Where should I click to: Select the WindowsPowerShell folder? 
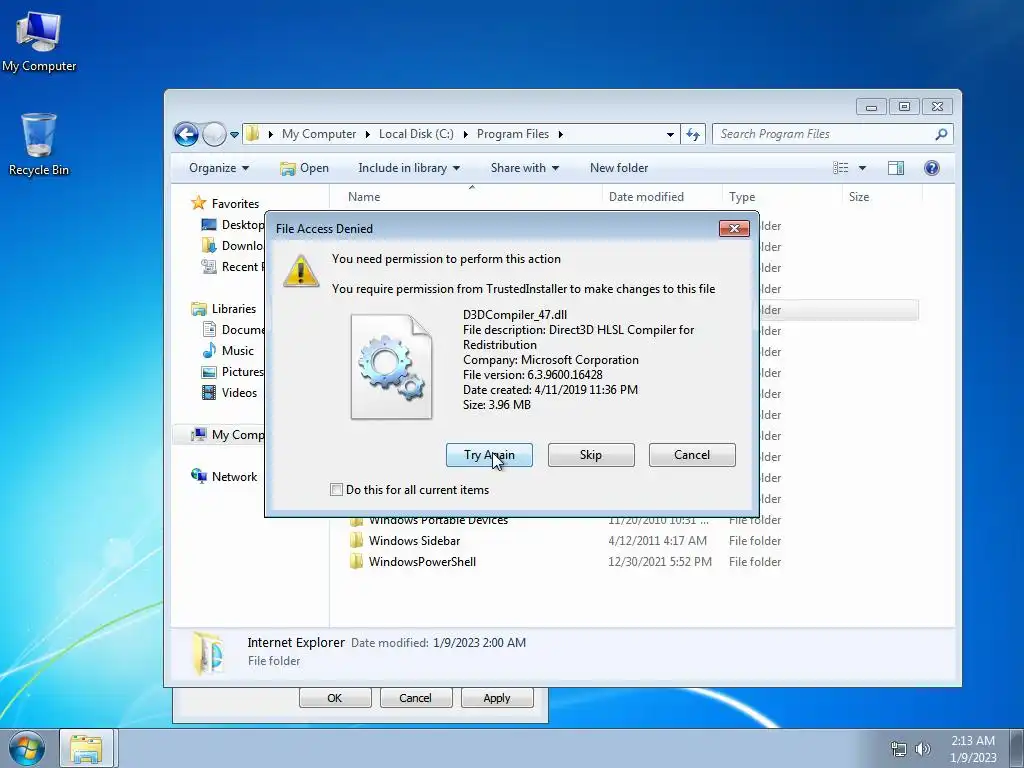[x=422, y=562]
